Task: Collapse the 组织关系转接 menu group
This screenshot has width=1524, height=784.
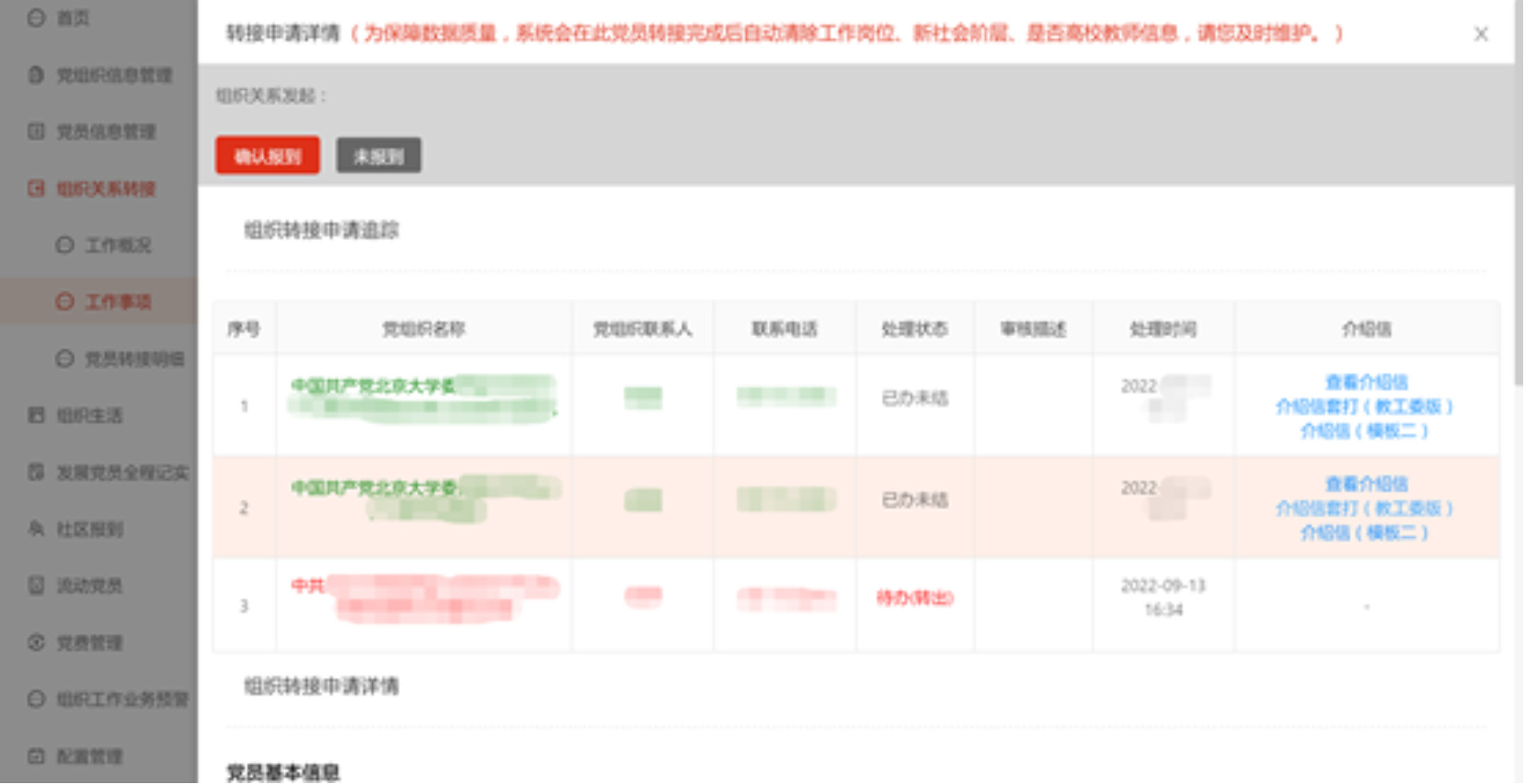Action: (x=104, y=188)
